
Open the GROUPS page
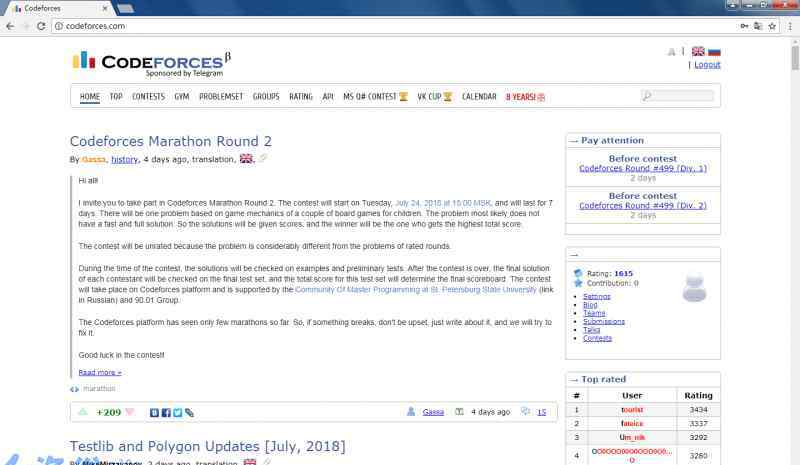point(266,96)
